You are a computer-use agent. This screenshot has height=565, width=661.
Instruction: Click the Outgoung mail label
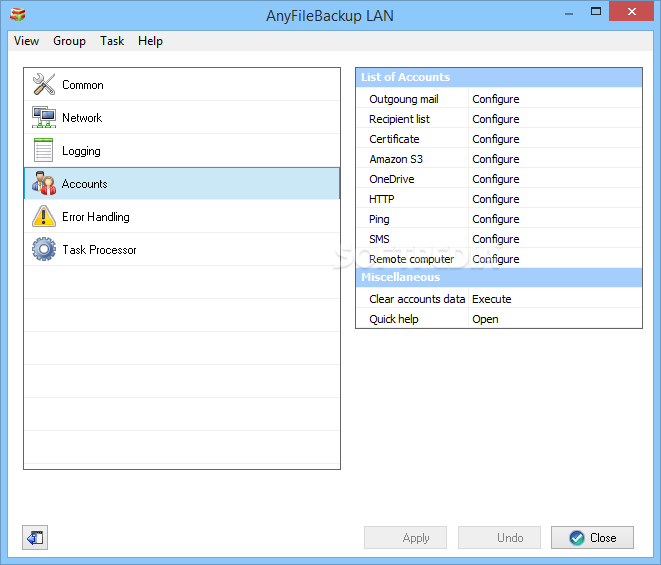point(404,99)
